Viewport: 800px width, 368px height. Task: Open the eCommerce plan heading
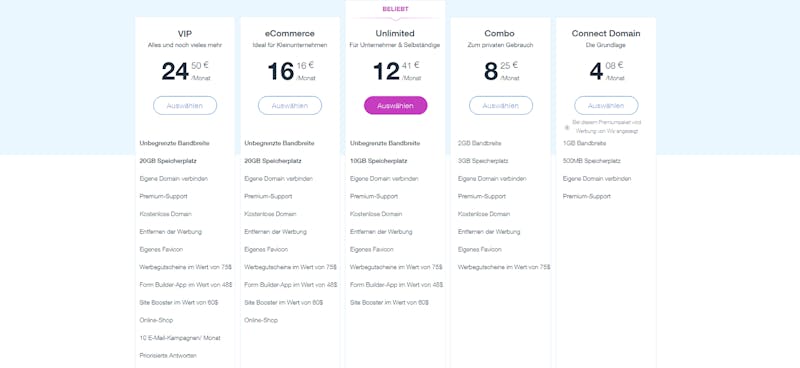coord(290,34)
